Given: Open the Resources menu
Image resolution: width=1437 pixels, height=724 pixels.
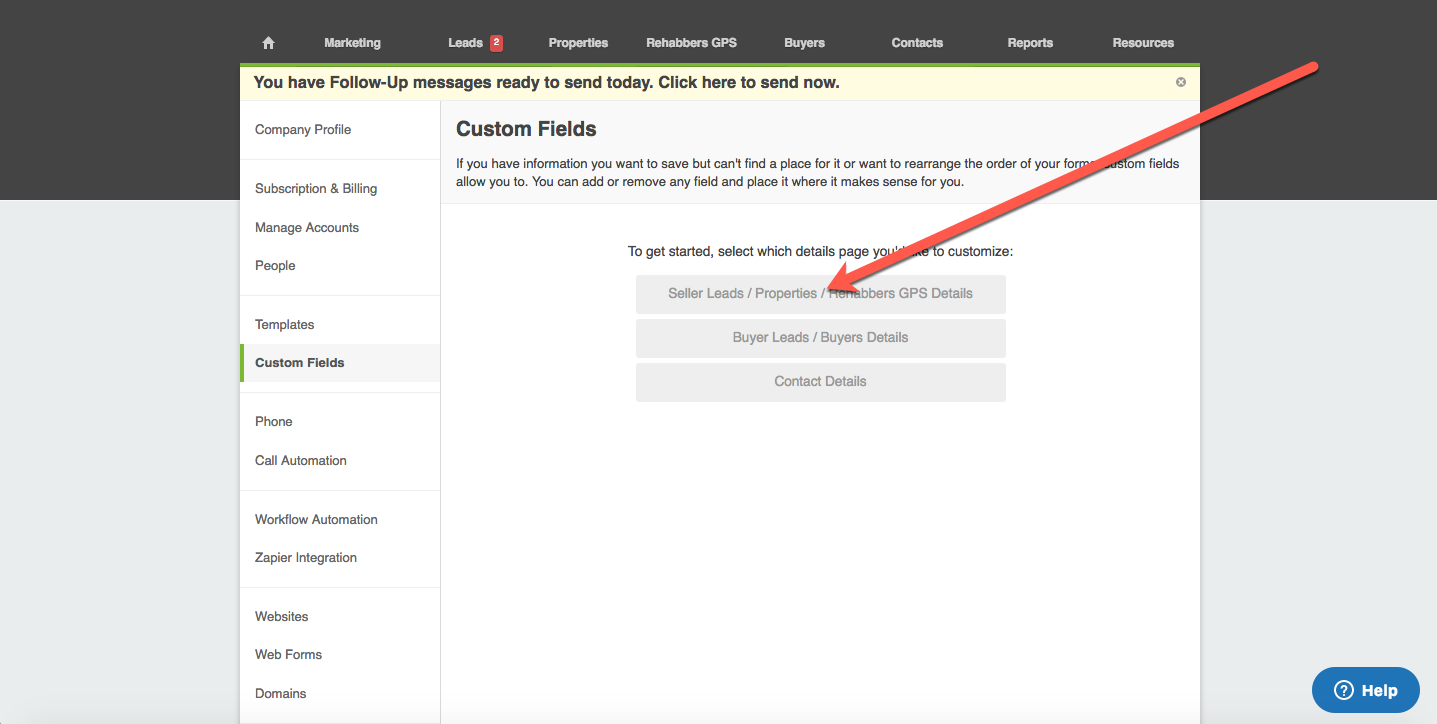Looking at the screenshot, I should (1143, 43).
